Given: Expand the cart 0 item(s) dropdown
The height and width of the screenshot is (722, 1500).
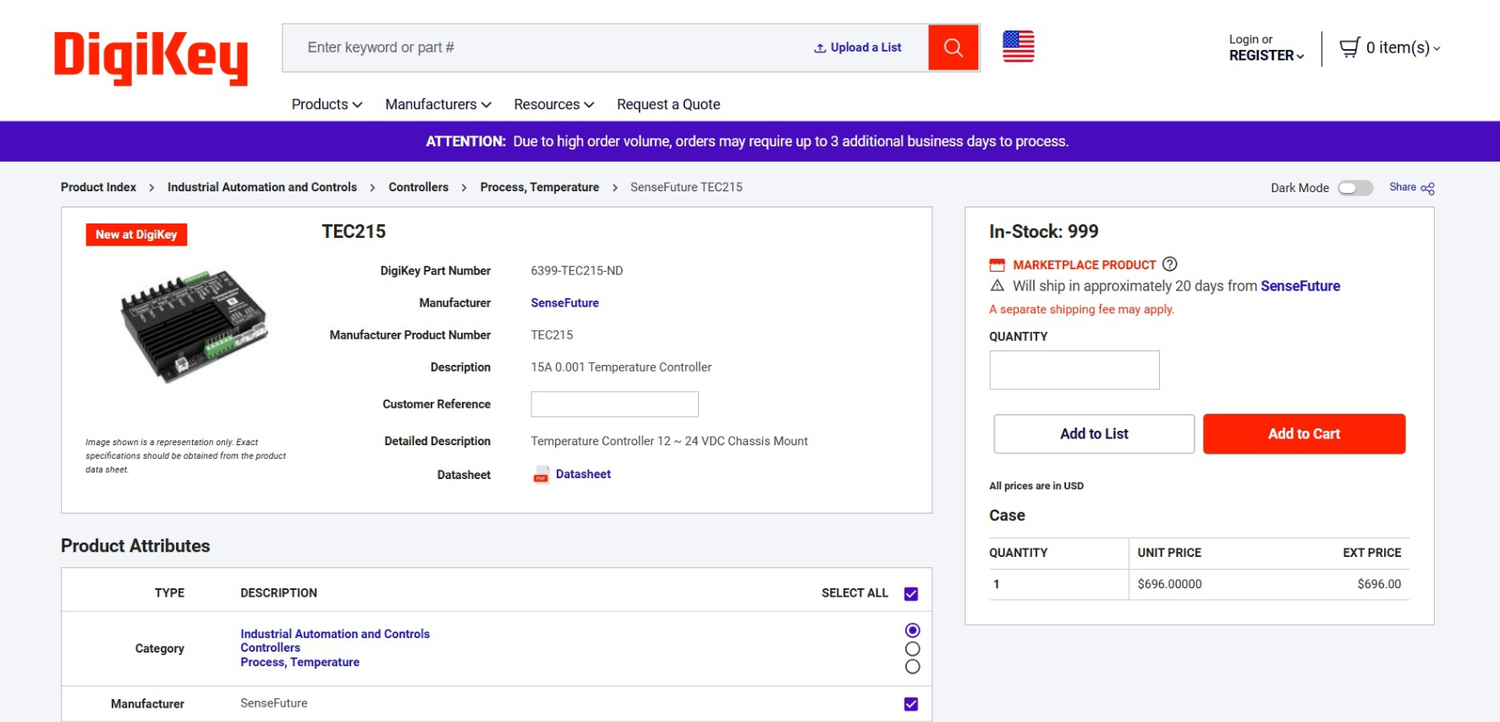Looking at the screenshot, I should click(x=1403, y=48).
